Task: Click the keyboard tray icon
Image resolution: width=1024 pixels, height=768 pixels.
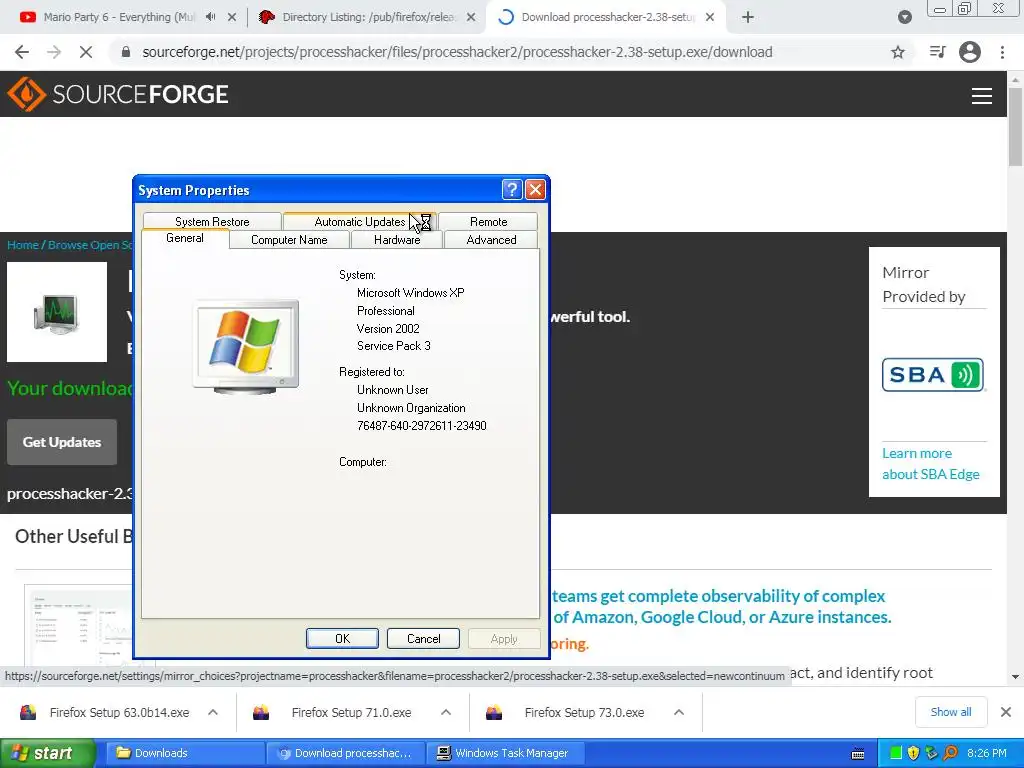Action: pyautogui.click(x=858, y=754)
